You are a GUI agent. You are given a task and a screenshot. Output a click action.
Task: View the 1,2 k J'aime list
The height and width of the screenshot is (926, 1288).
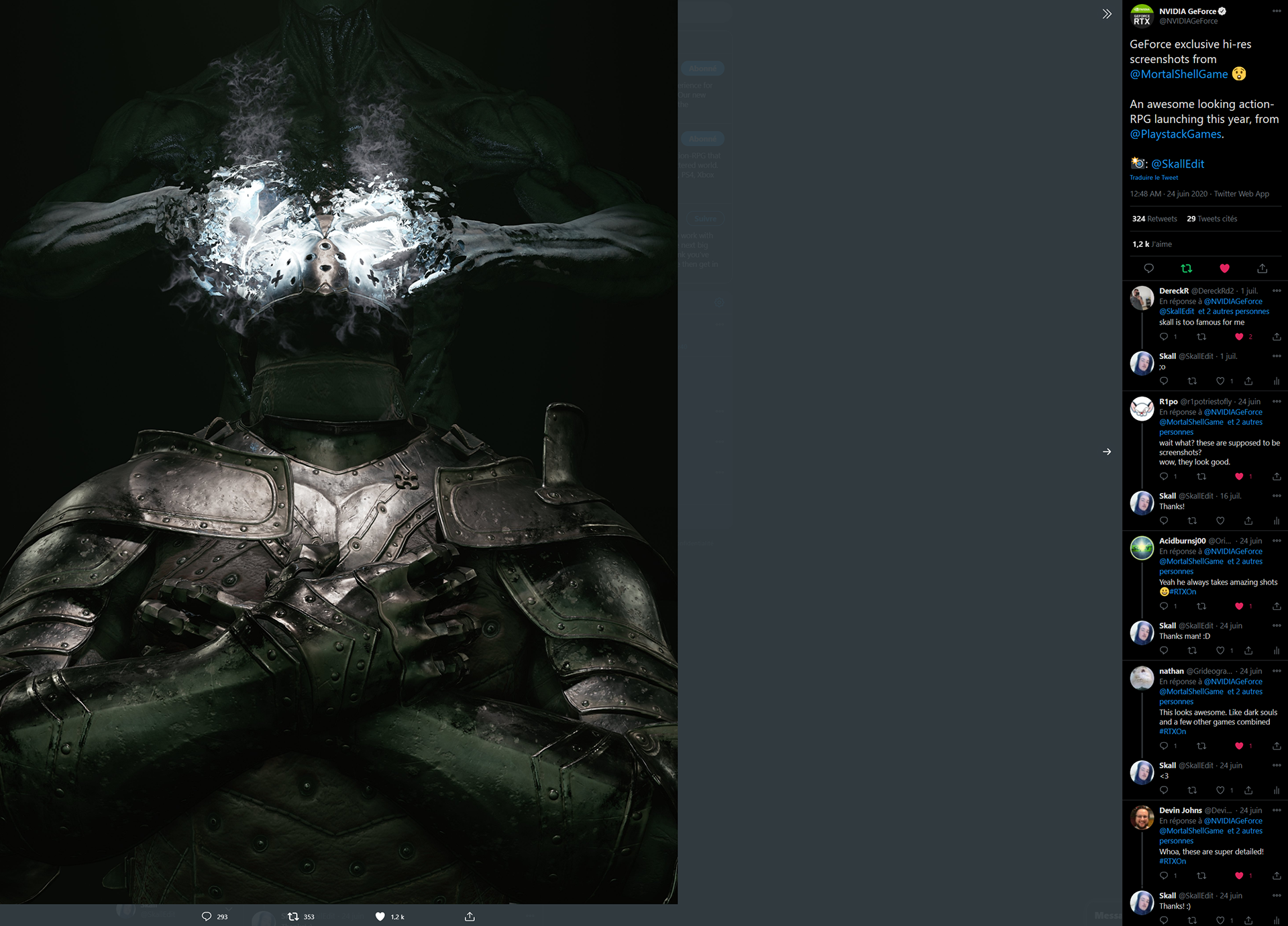pos(1152,244)
